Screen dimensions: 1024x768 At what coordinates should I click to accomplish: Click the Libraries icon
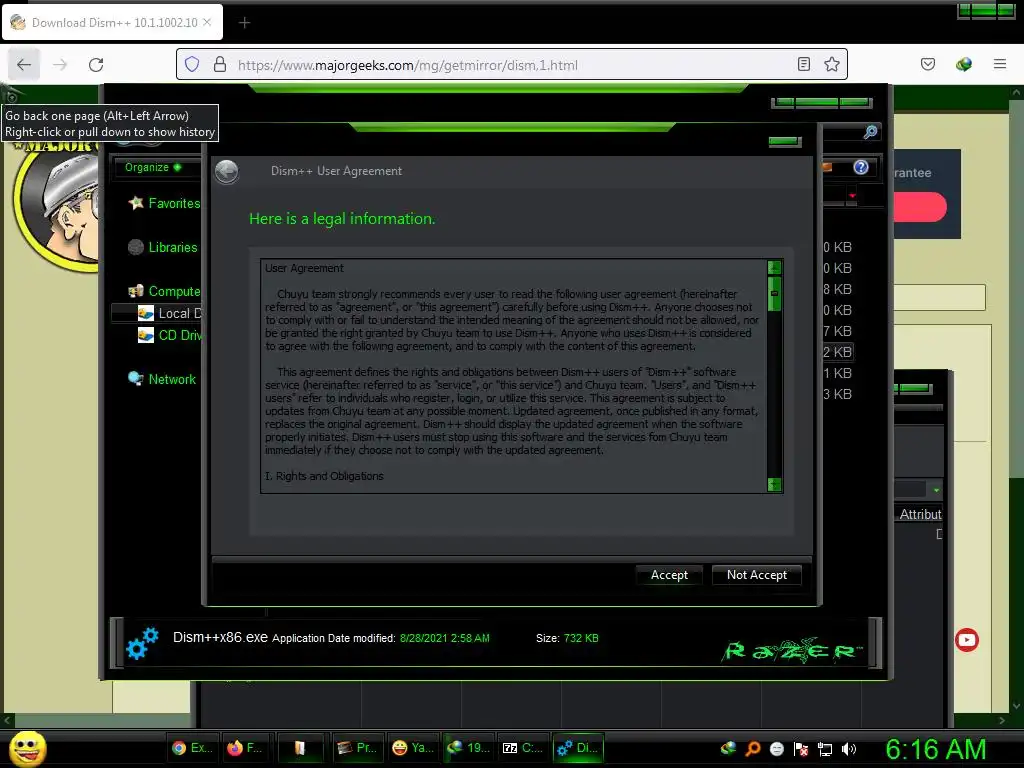point(136,247)
